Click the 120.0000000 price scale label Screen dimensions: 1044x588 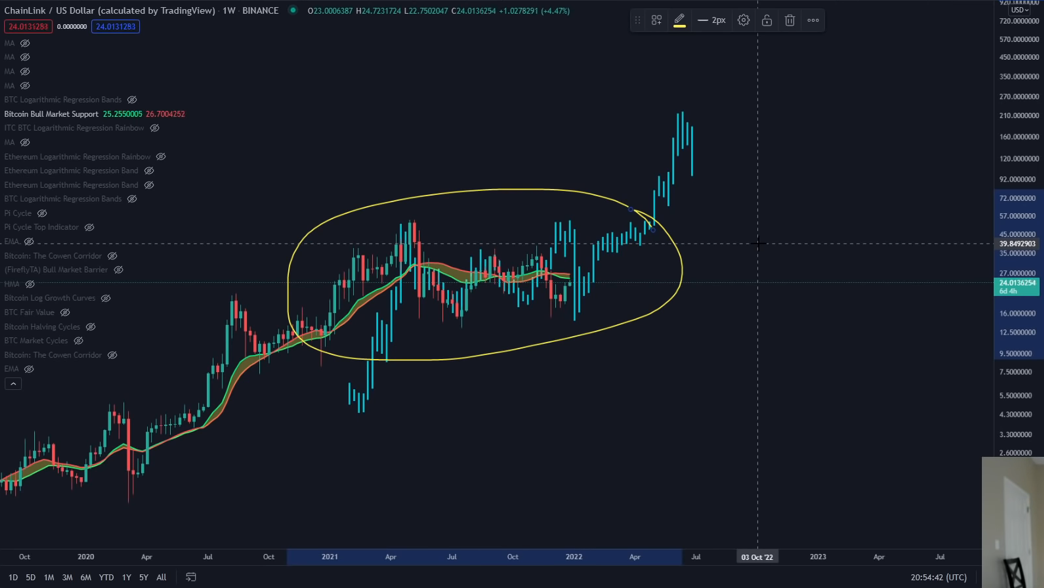[x=1019, y=159]
